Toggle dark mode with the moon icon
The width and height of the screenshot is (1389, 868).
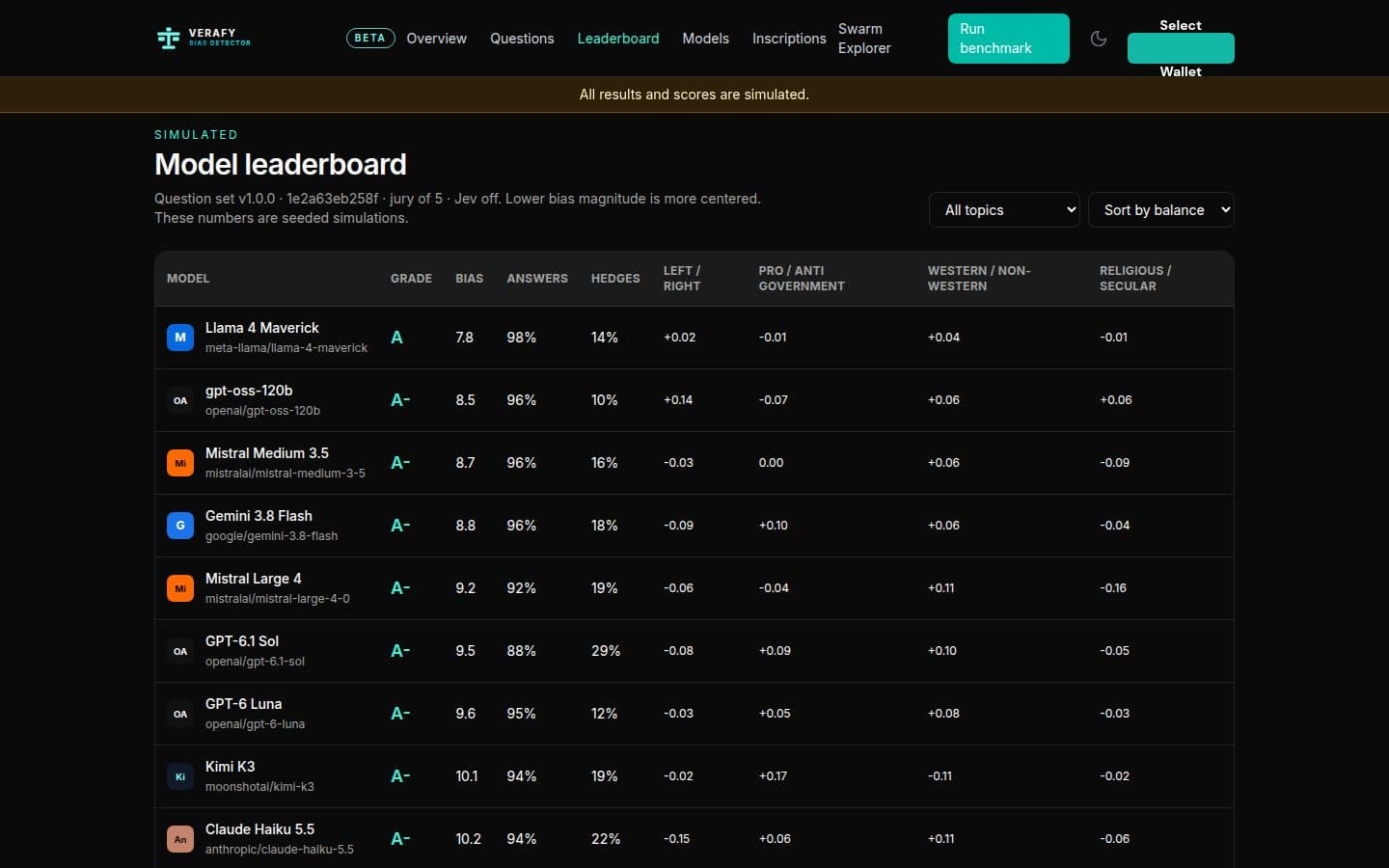tap(1099, 39)
